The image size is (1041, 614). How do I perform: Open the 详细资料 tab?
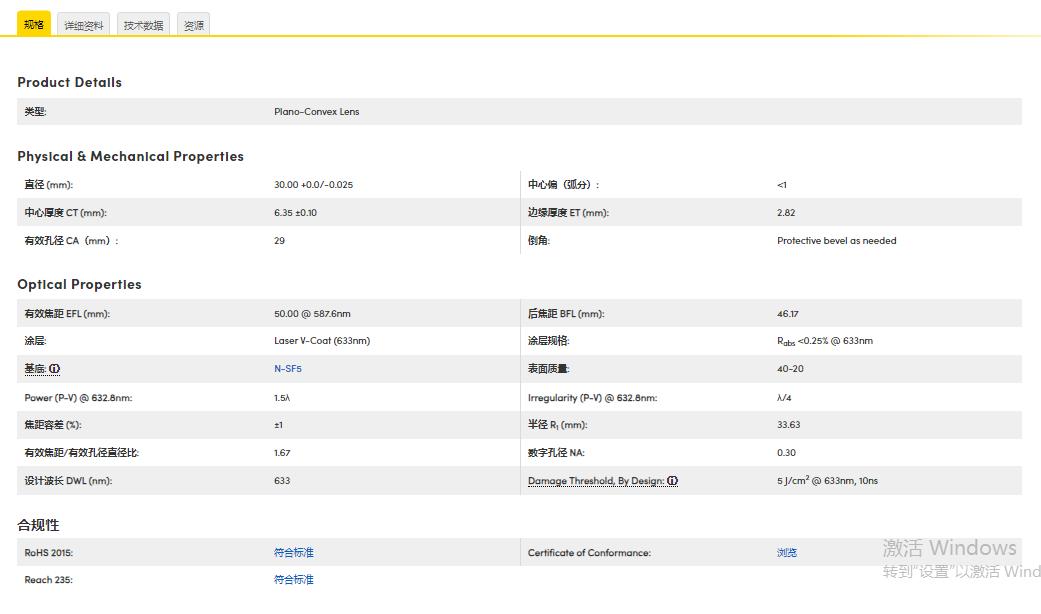click(x=84, y=26)
